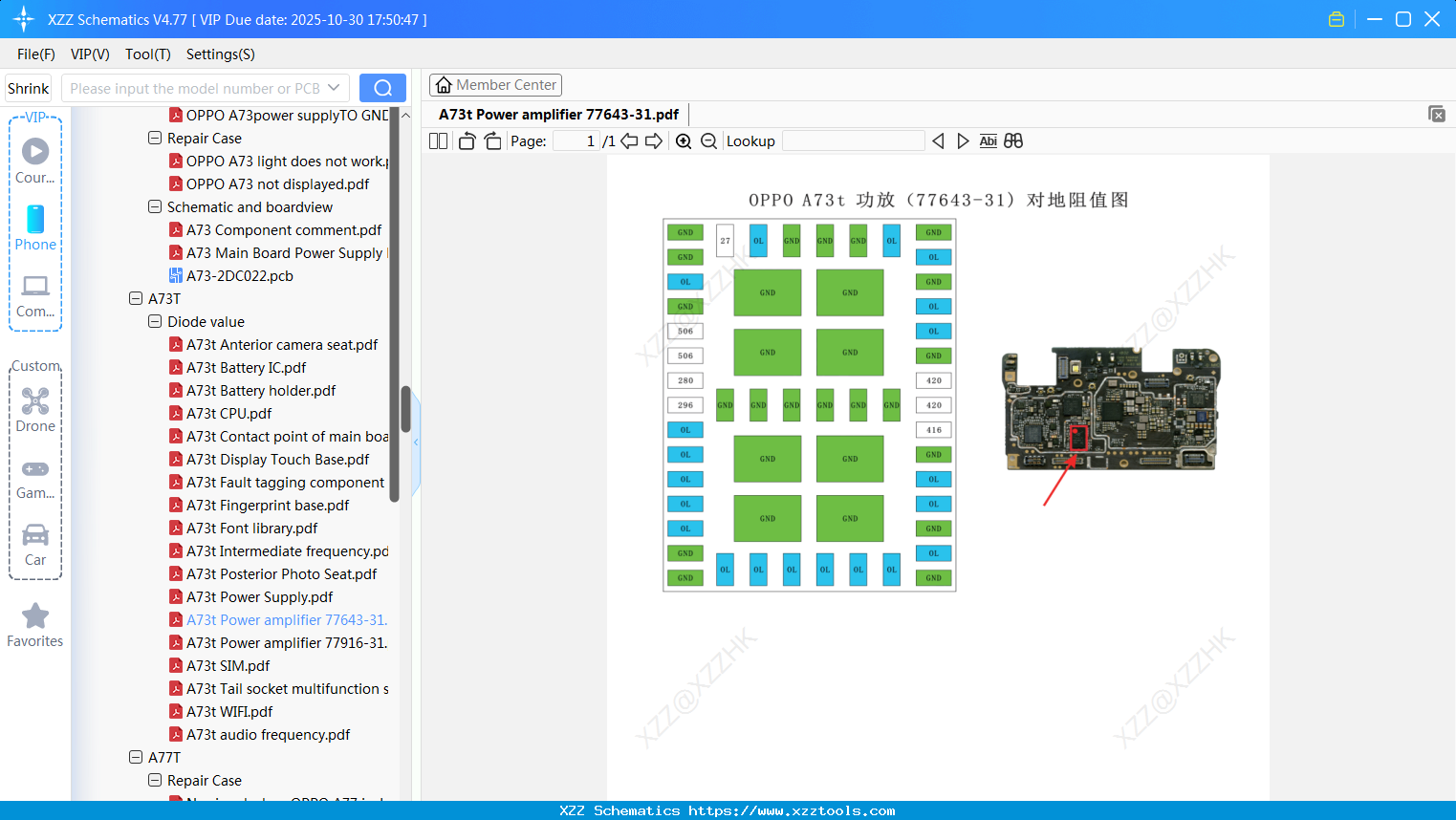Collapse the tree panel with side handle
The width and height of the screenshot is (1456, 820).
click(x=416, y=442)
